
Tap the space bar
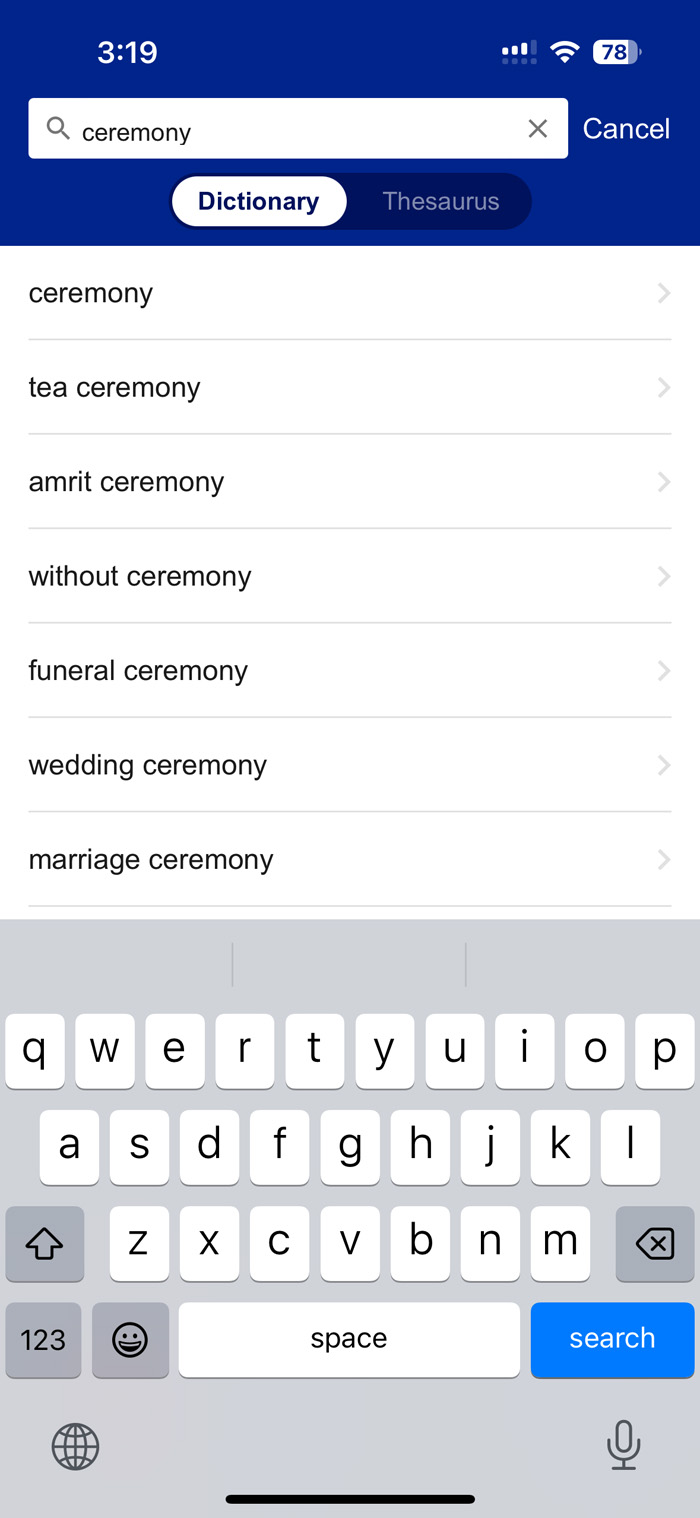[349, 1340]
